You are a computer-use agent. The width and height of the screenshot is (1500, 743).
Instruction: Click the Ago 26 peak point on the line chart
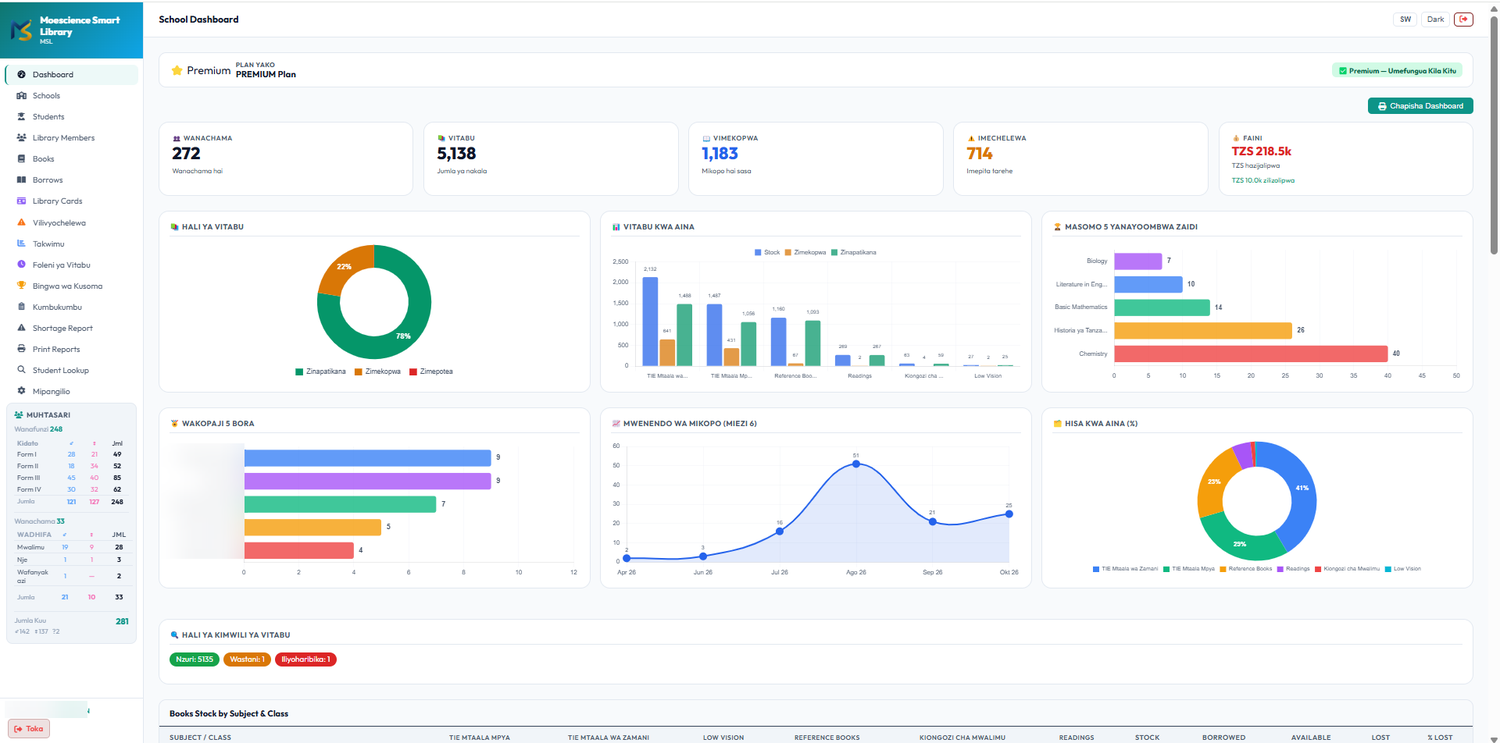point(856,464)
